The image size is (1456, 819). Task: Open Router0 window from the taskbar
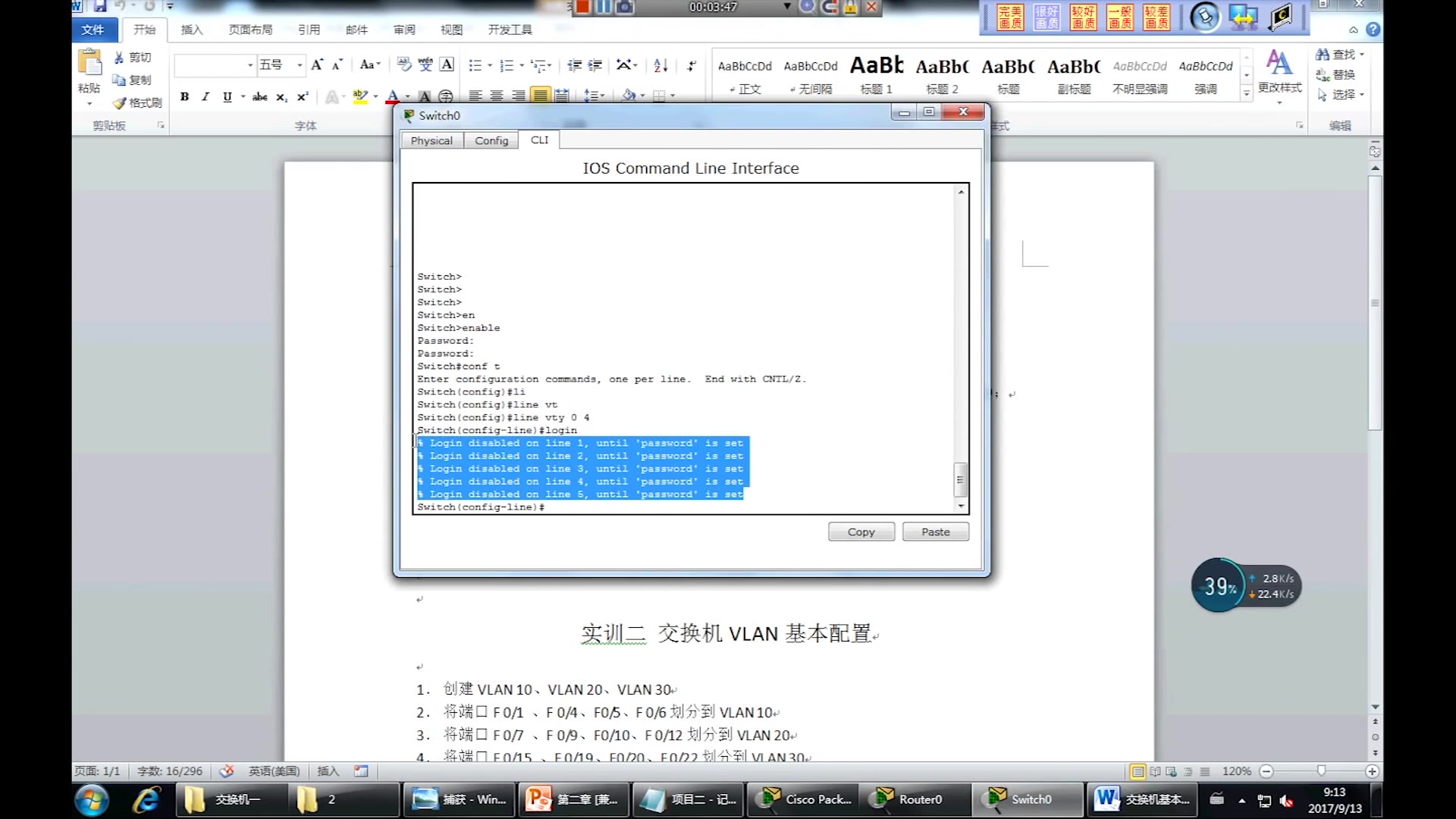tap(913, 799)
